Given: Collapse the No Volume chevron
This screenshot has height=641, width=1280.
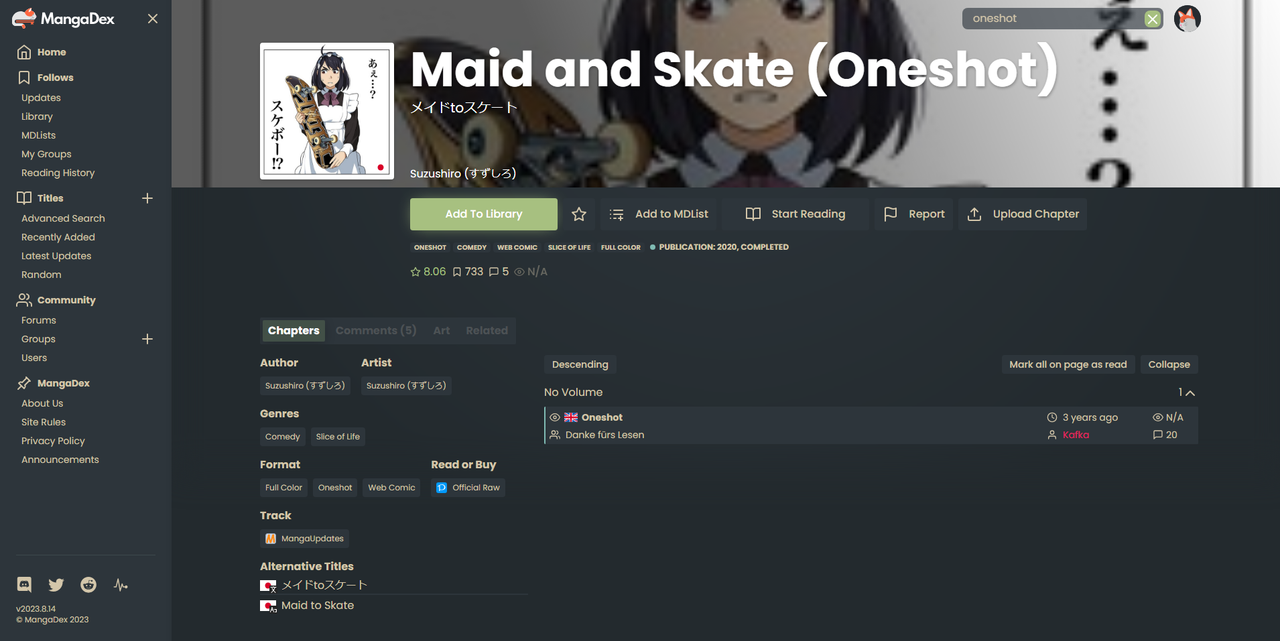Looking at the screenshot, I should (1190, 393).
